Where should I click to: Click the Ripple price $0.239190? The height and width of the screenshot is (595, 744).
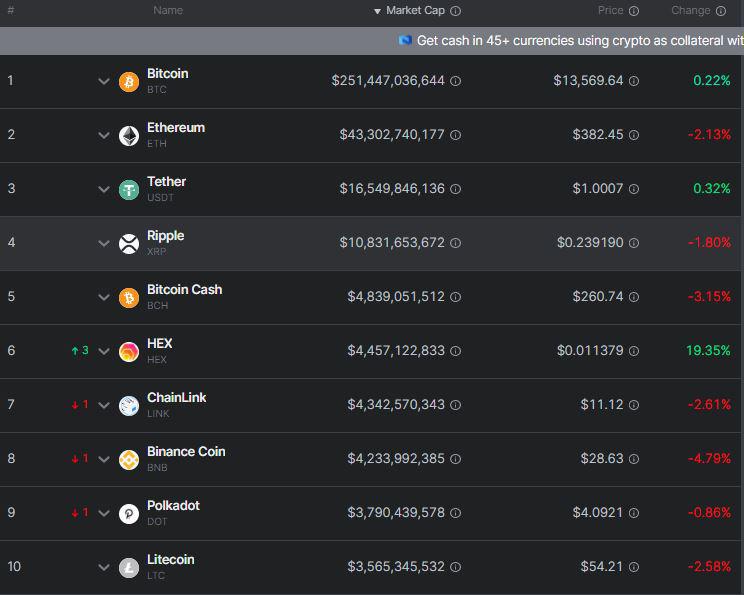coord(590,243)
